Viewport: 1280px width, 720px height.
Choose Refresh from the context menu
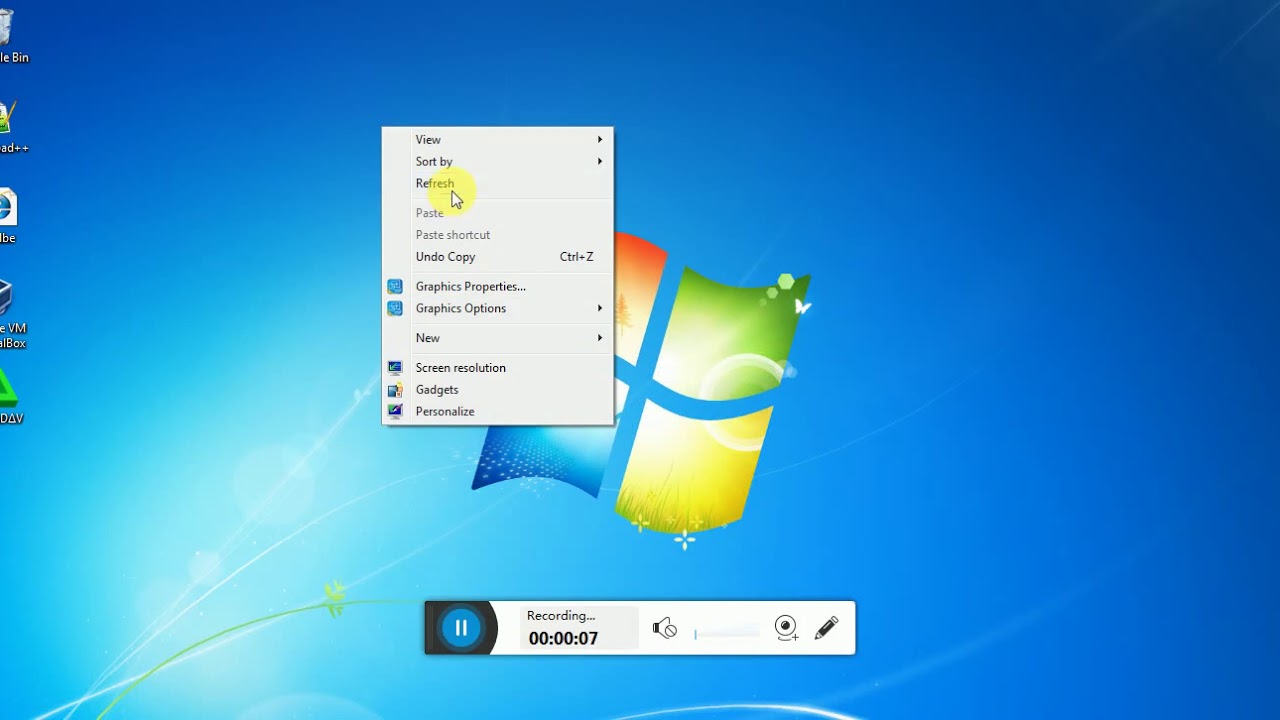(x=497, y=183)
